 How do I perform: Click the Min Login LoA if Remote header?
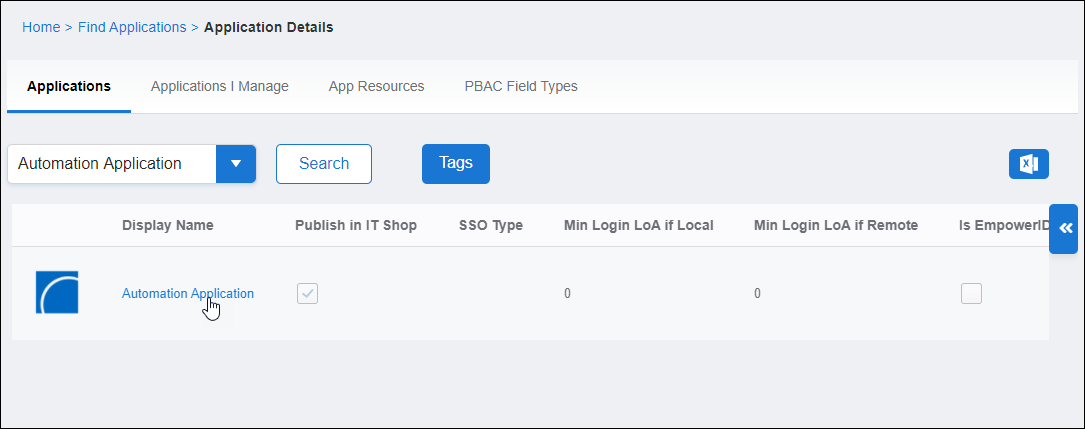[x=835, y=225]
